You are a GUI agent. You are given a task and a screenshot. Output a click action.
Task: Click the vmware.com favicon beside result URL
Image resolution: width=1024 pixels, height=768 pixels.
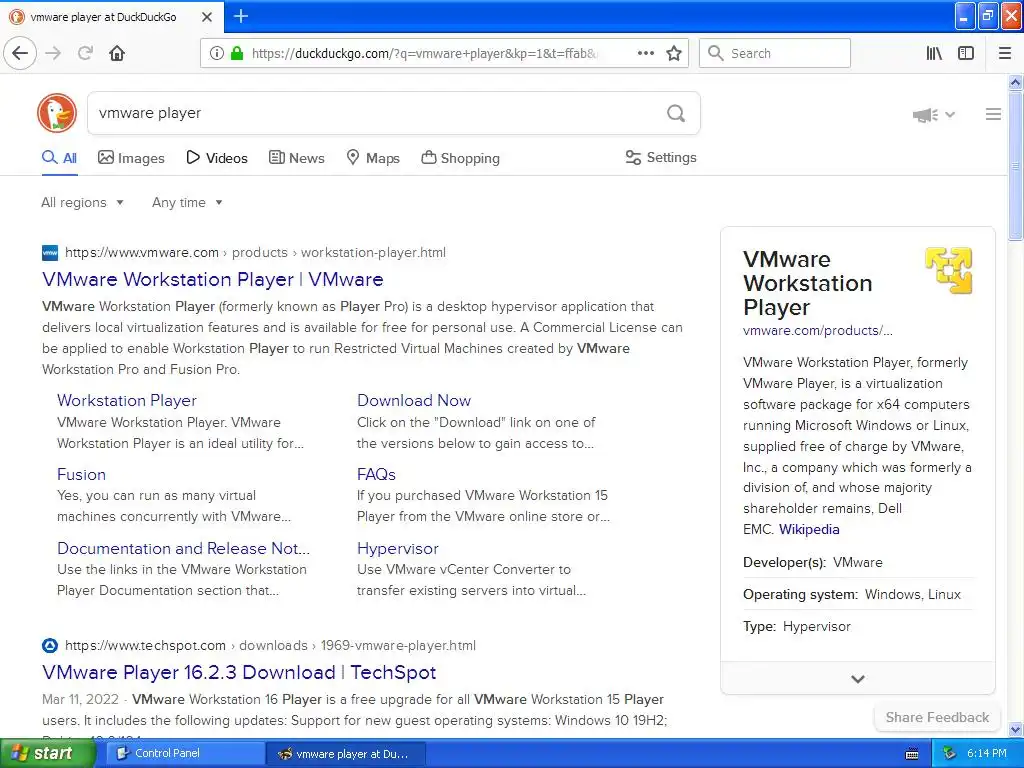coord(50,253)
